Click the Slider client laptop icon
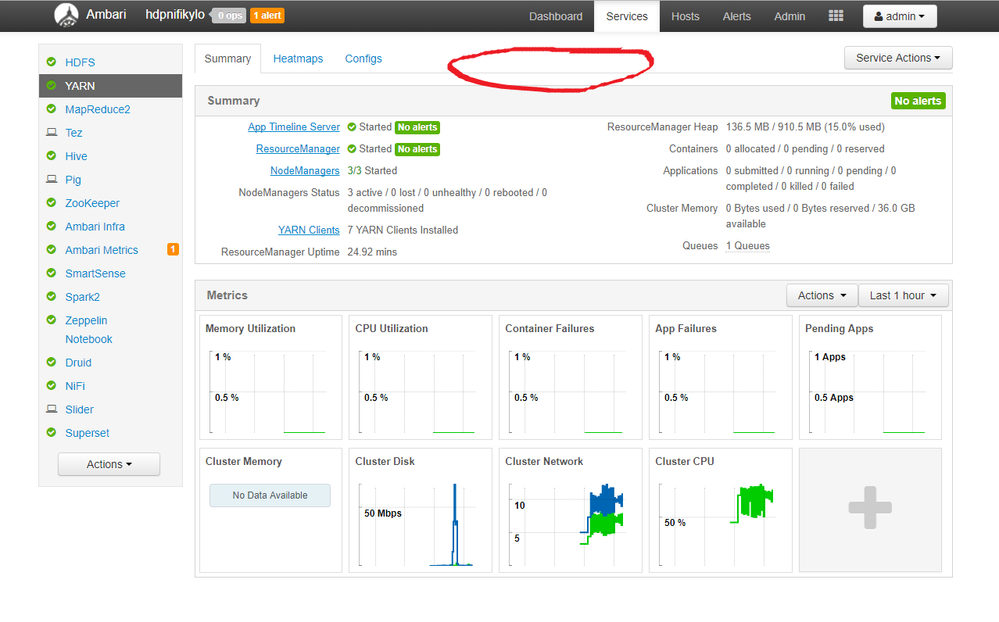This screenshot has width=999, height=622. coord(52,409)
